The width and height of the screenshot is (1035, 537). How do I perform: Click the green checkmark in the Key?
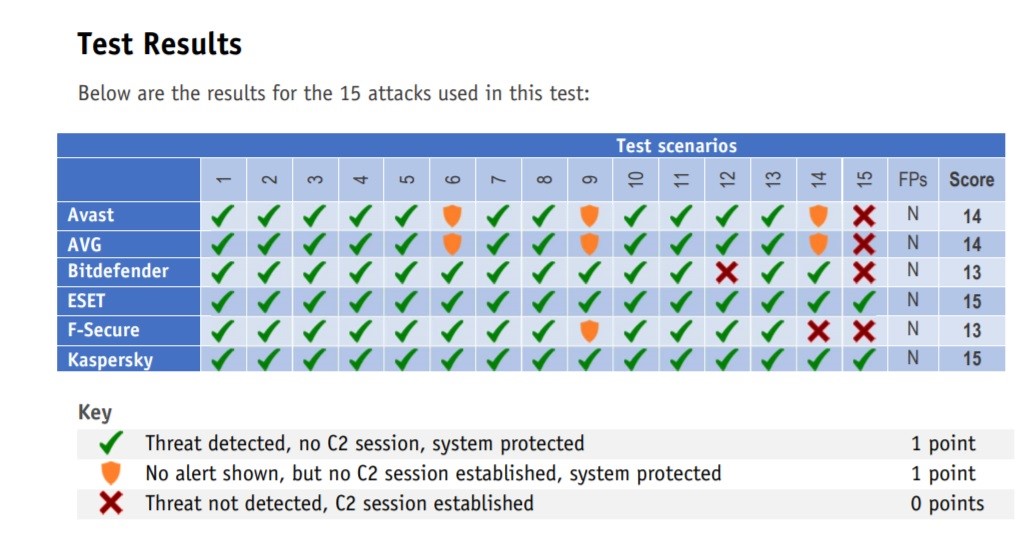point(111,443)
